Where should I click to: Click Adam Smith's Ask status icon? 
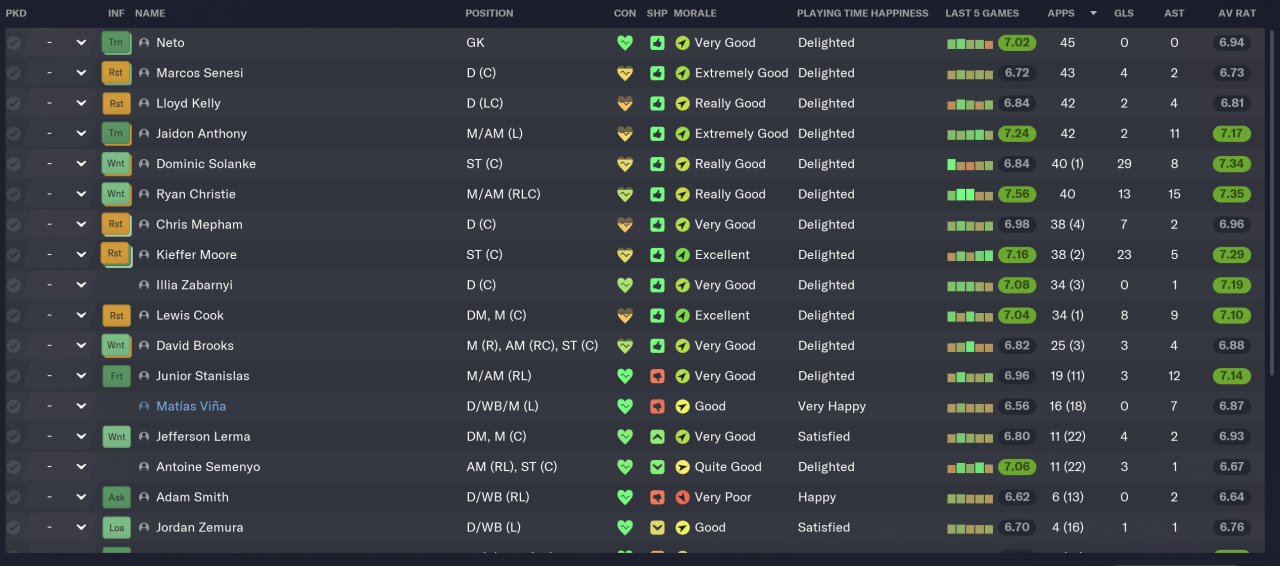[116, 497]
